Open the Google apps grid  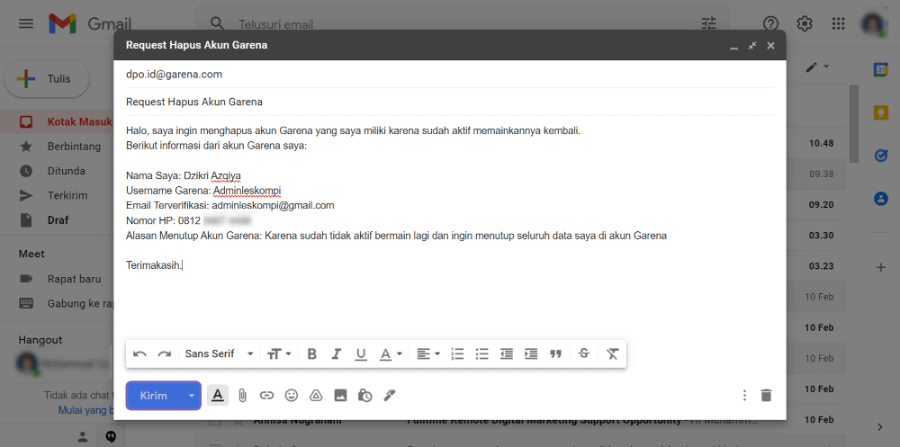[x=838, y=24]
